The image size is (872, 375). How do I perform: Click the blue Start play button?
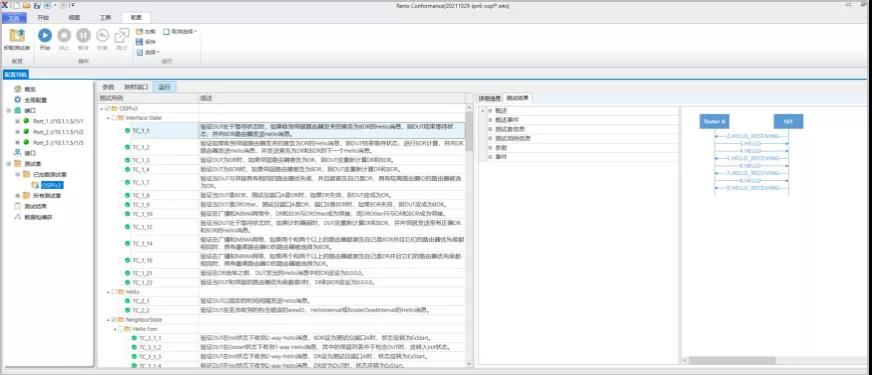45,36
